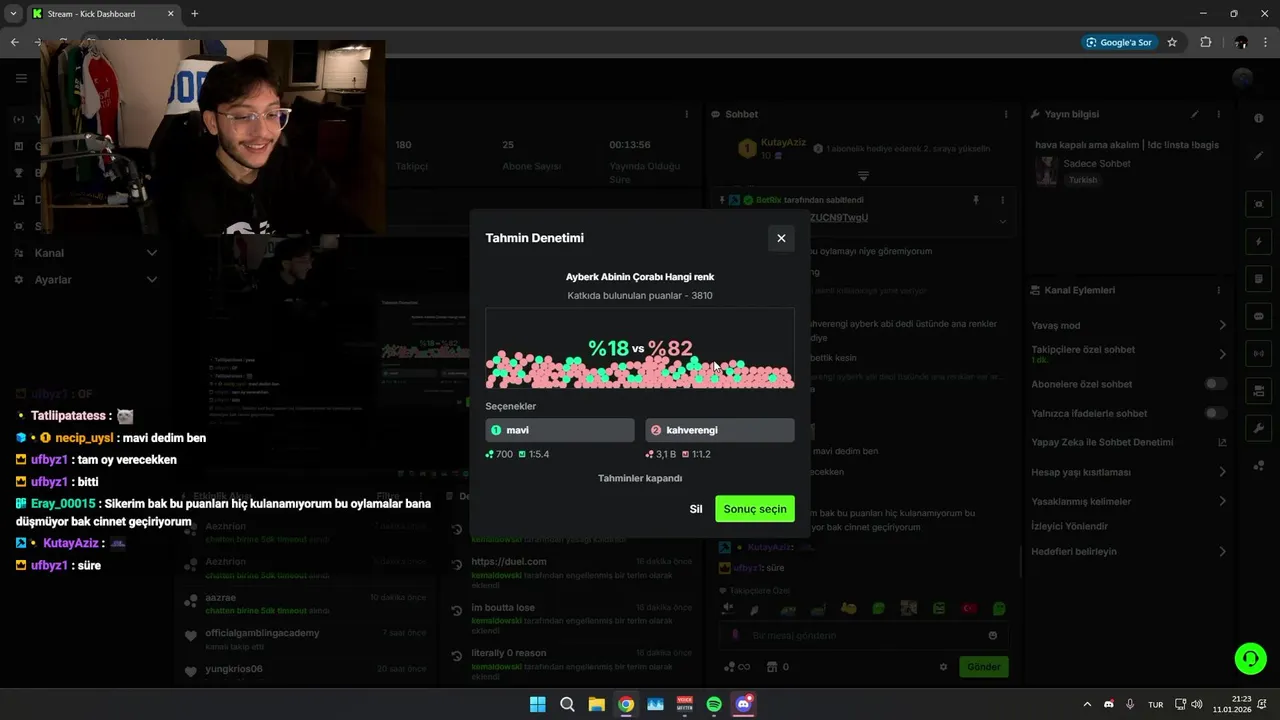Image resolution: width=1280 pixels, height=720 pixels.
Task: Open the Kanal Eylemleri three-dot menu
Action: (1218, 290)
